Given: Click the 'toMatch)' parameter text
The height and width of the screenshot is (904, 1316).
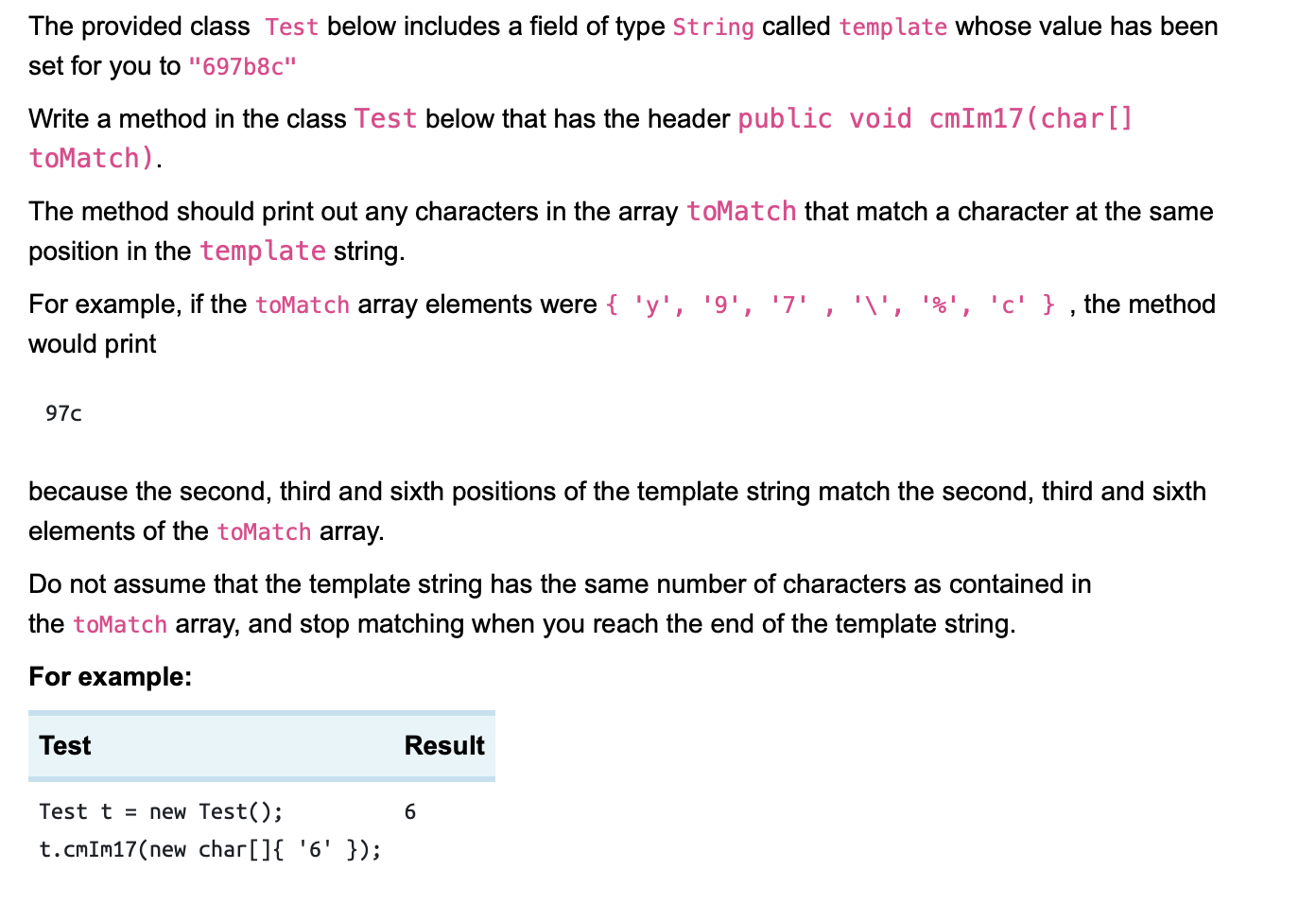Looking at the screenshot, I should [92, 158].
